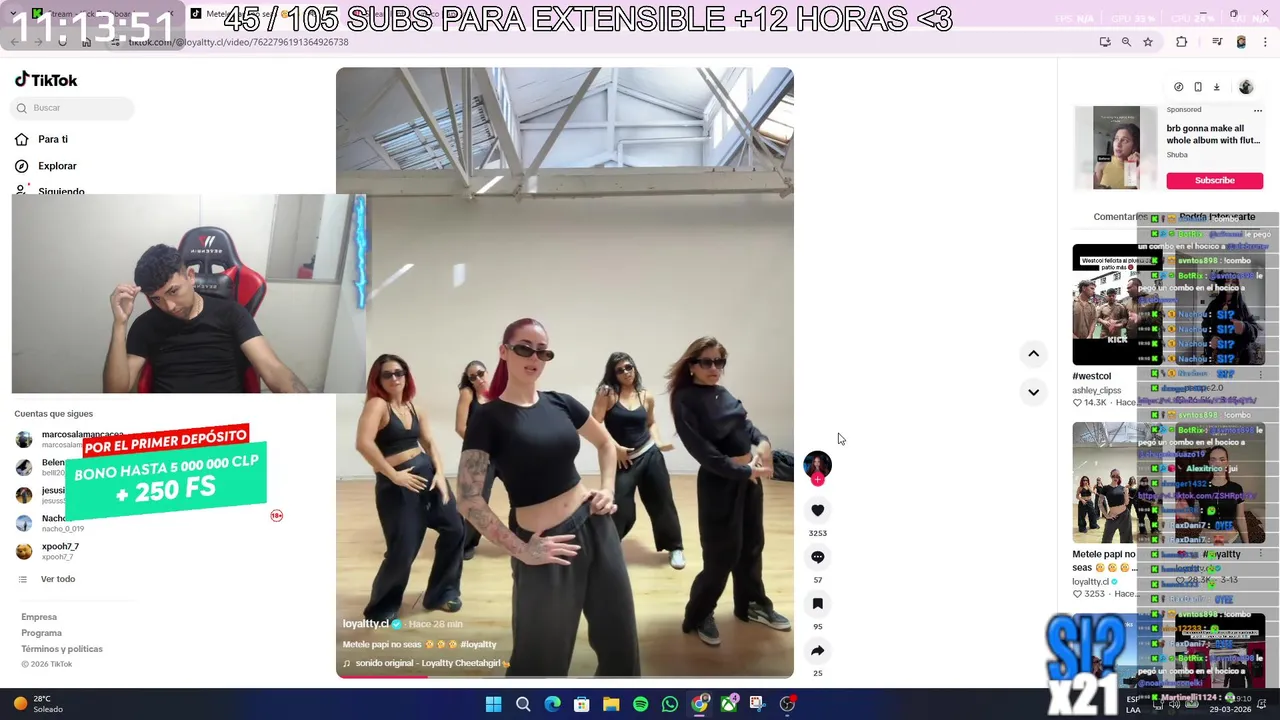This screenshot has width=1280, height=720.
Task: Click Chrome's install app icon in address bar
Action: click(1105, 42)
